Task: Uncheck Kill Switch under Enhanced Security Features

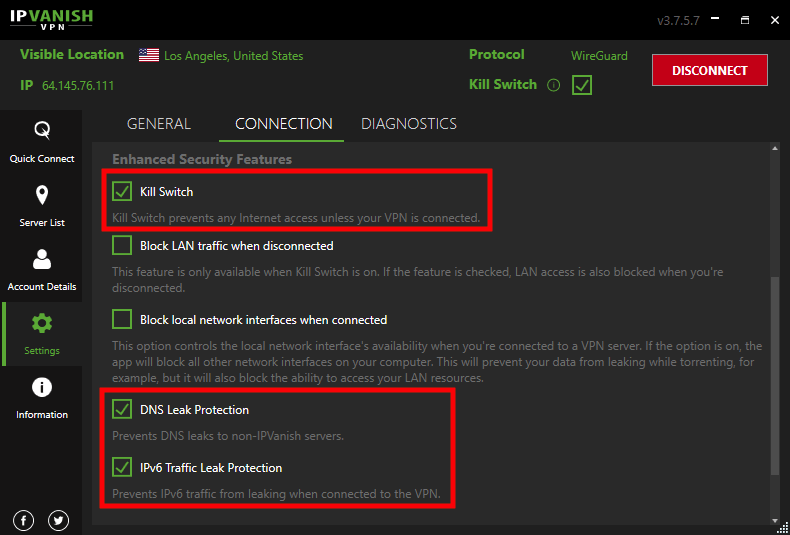Action: (122, 191)
